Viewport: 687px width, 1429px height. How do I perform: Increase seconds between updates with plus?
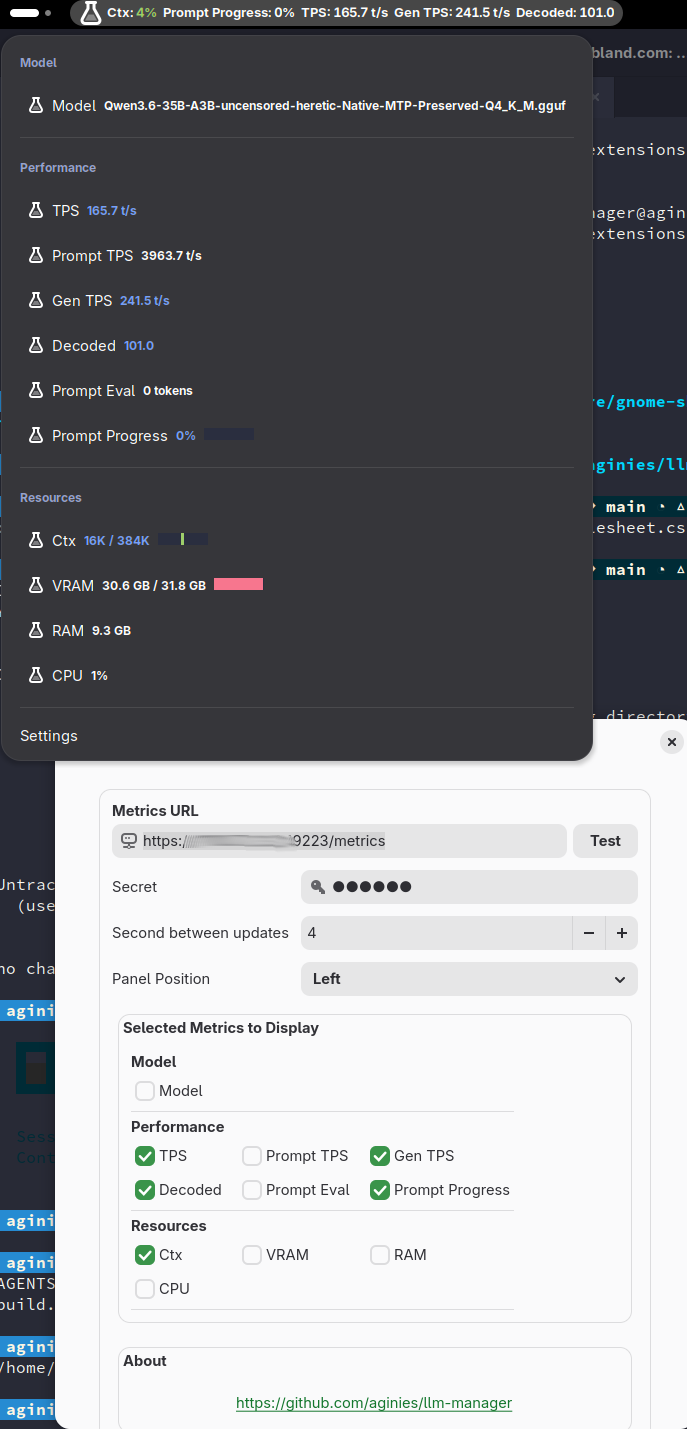point(622,933)
